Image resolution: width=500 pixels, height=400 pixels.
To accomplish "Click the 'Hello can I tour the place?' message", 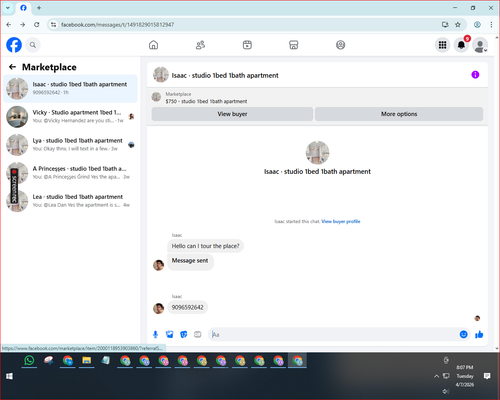I will click(x=205, y=246).
